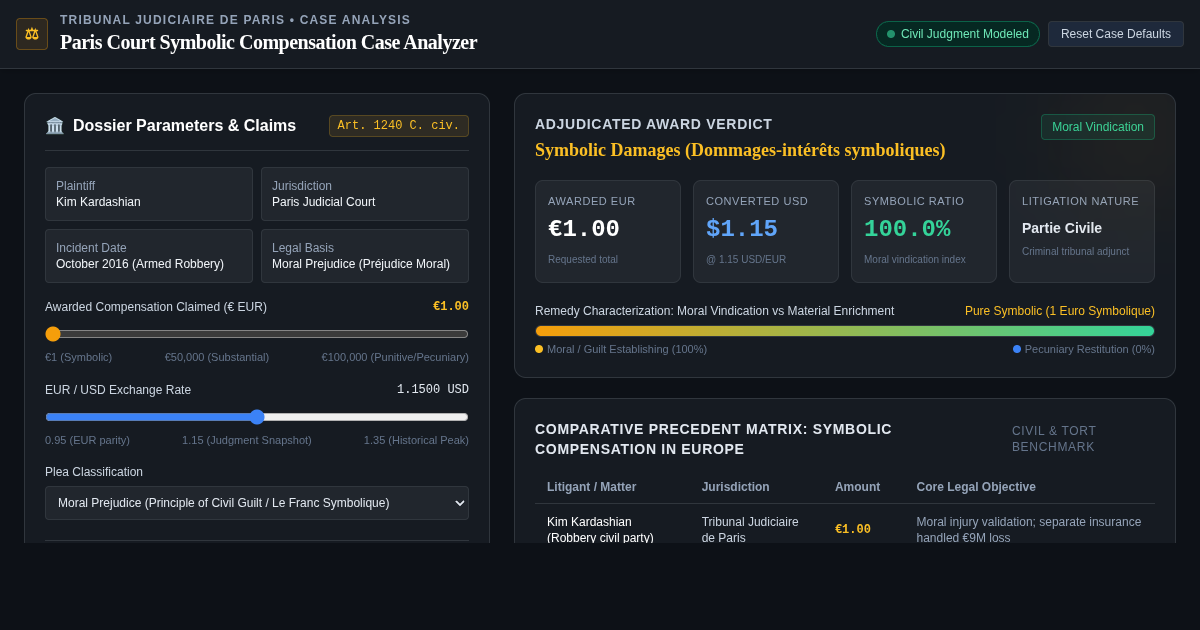Click the Pure Symbolic (1 Euro Symbolique) label

1060,311
